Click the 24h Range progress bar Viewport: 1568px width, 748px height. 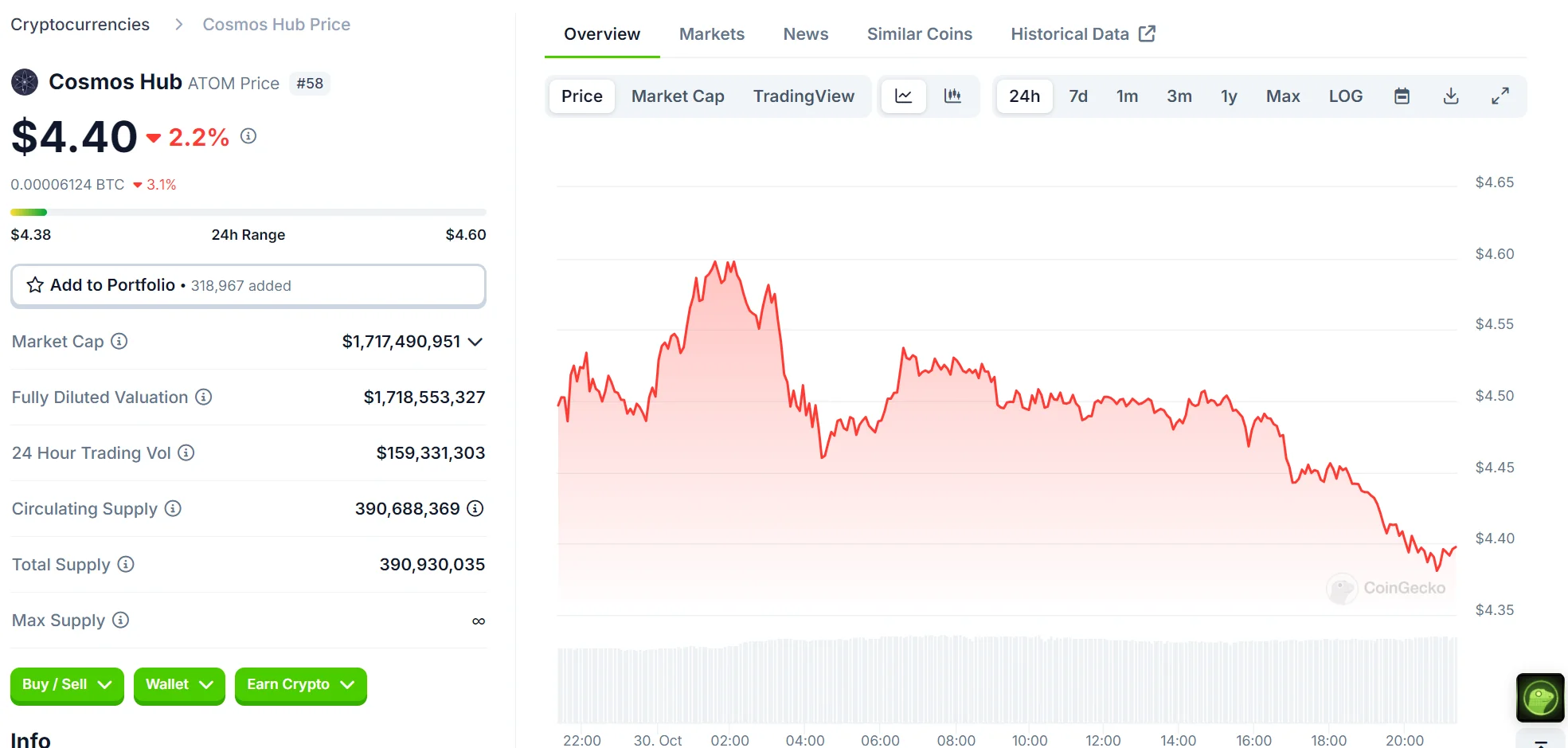pos(248,213)
